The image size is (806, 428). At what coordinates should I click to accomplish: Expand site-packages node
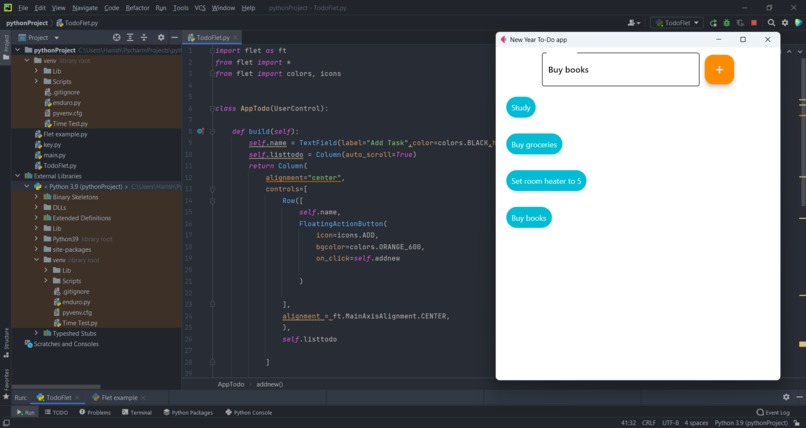click(36, 250)
